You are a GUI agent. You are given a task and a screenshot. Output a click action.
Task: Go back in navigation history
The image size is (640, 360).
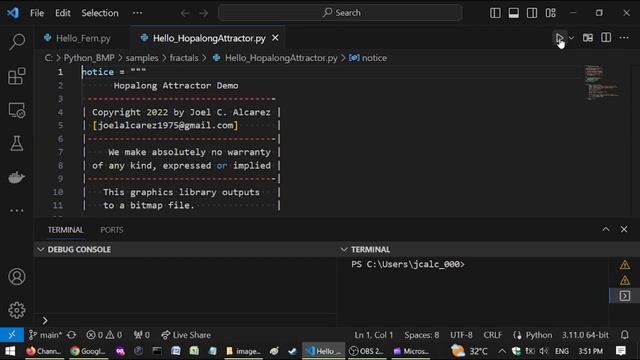[185, 13]
